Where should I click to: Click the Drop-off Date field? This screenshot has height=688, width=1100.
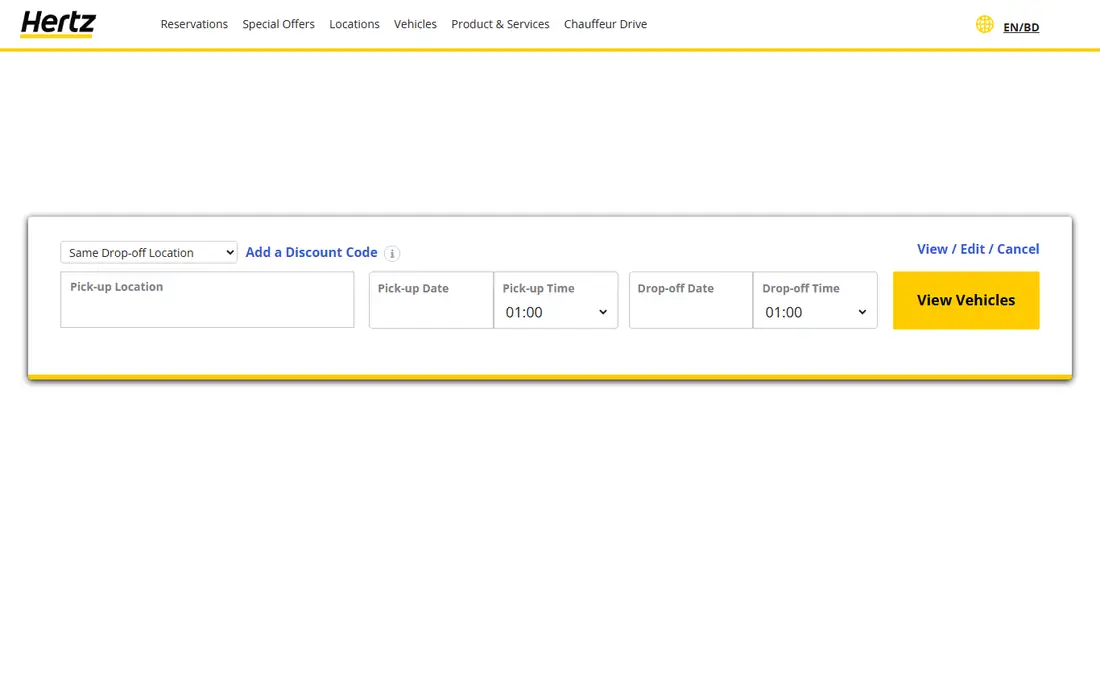pos(691,300)
